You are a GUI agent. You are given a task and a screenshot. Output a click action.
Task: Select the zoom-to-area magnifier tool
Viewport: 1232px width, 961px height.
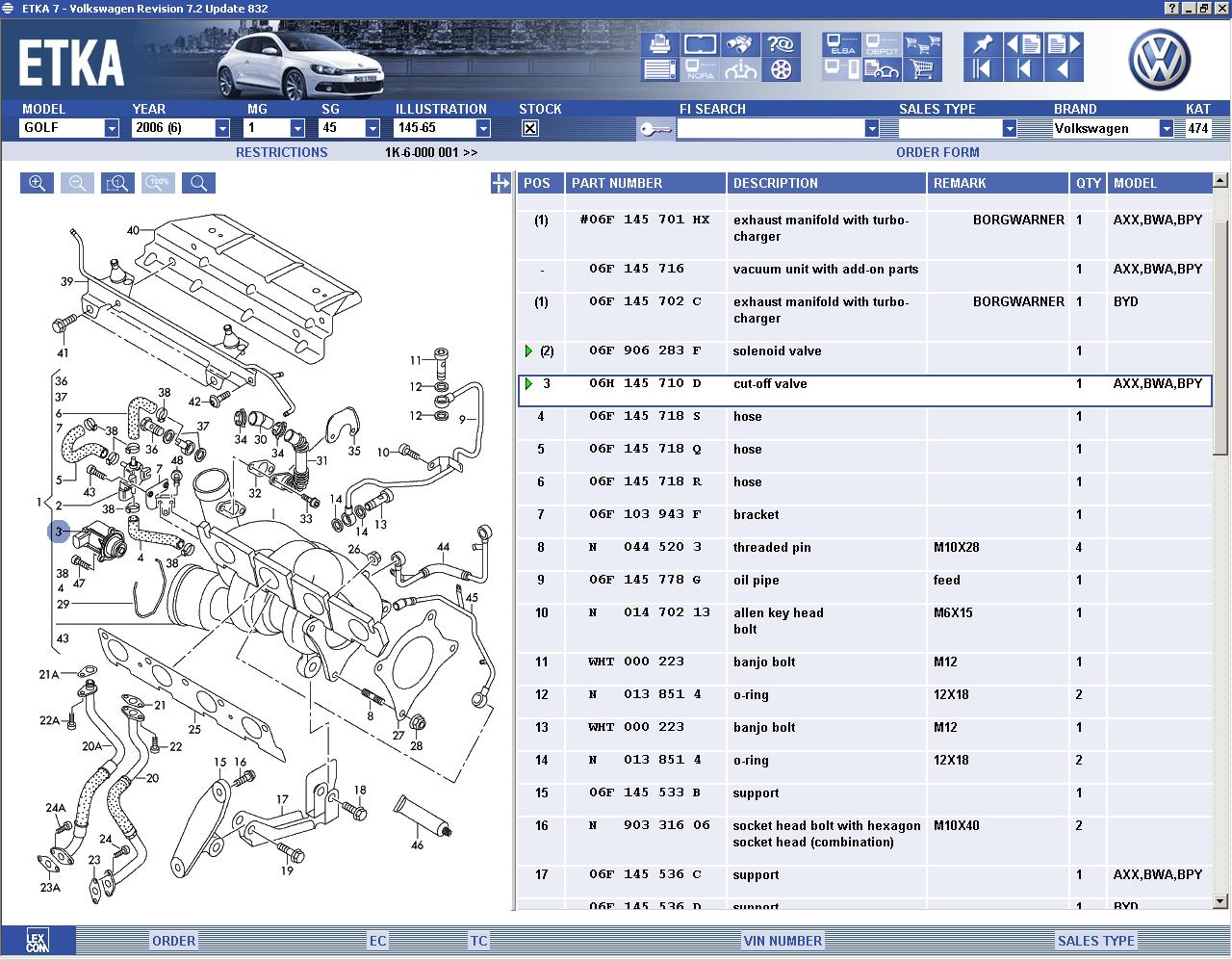118,183
